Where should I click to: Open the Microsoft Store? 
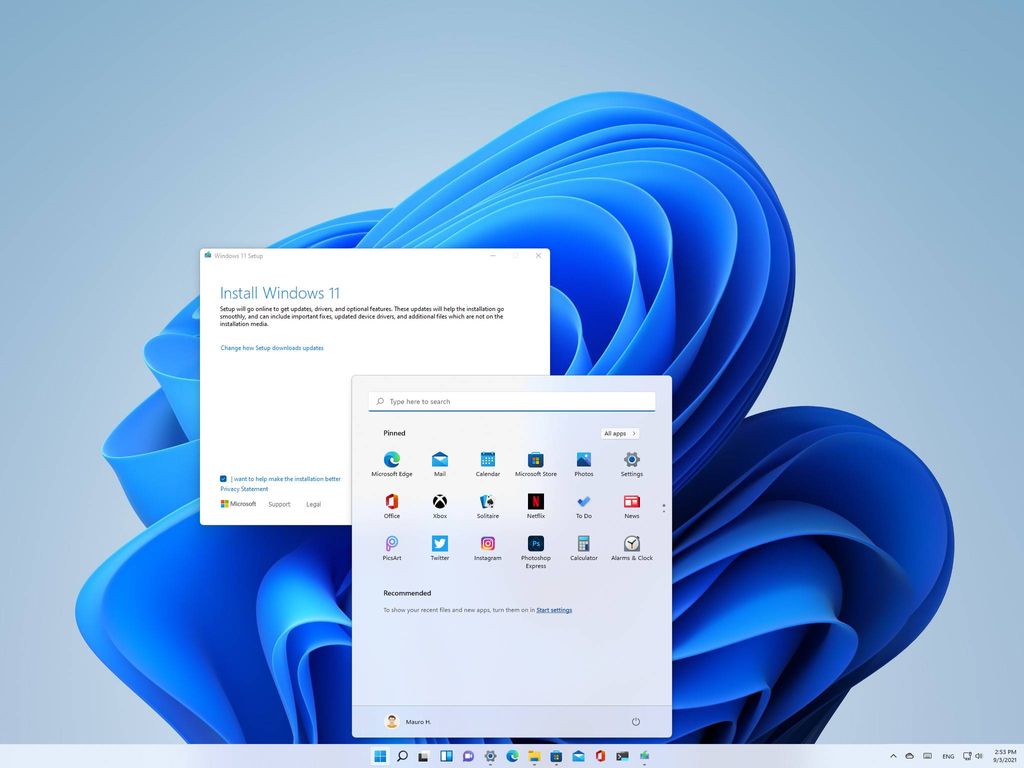[535, 458]
